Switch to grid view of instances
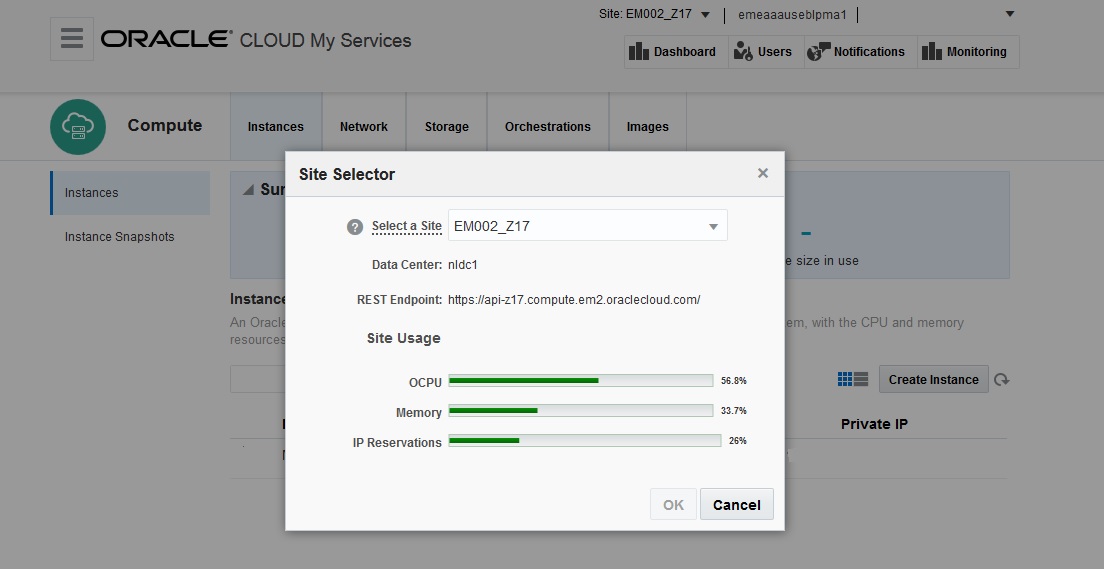1104x569 pixels. tap(845, 379)
